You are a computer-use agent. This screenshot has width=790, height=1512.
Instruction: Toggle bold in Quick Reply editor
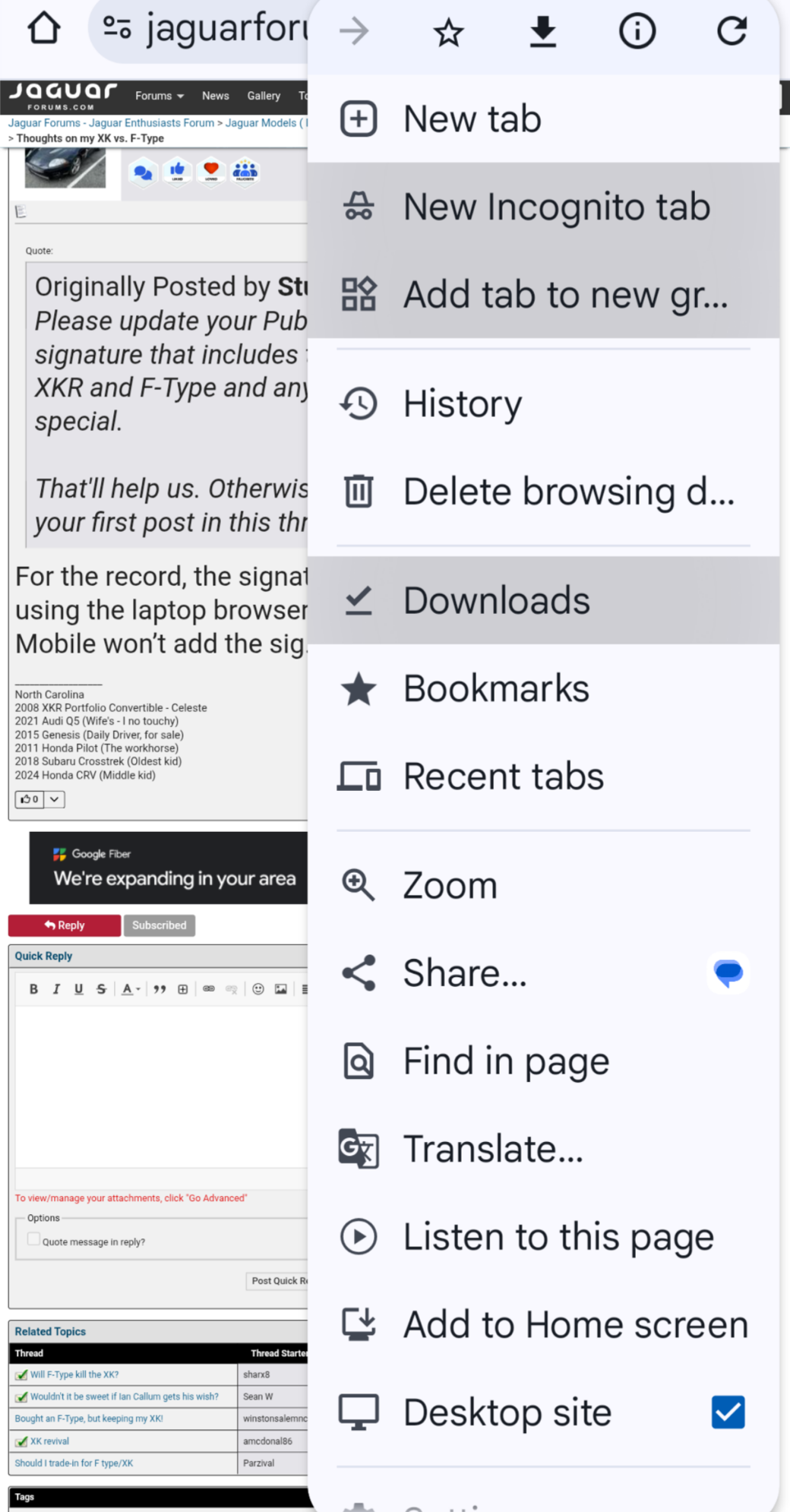[33, 988]
